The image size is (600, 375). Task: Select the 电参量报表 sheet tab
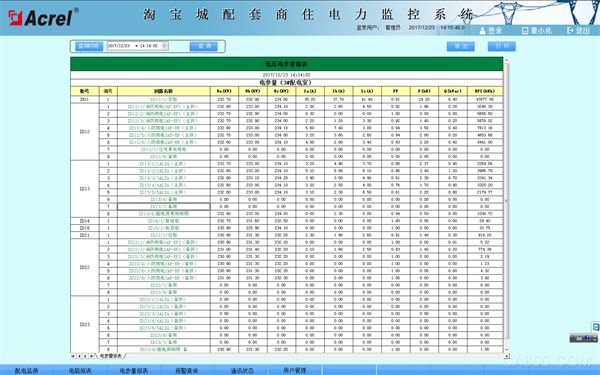(110, 356)
